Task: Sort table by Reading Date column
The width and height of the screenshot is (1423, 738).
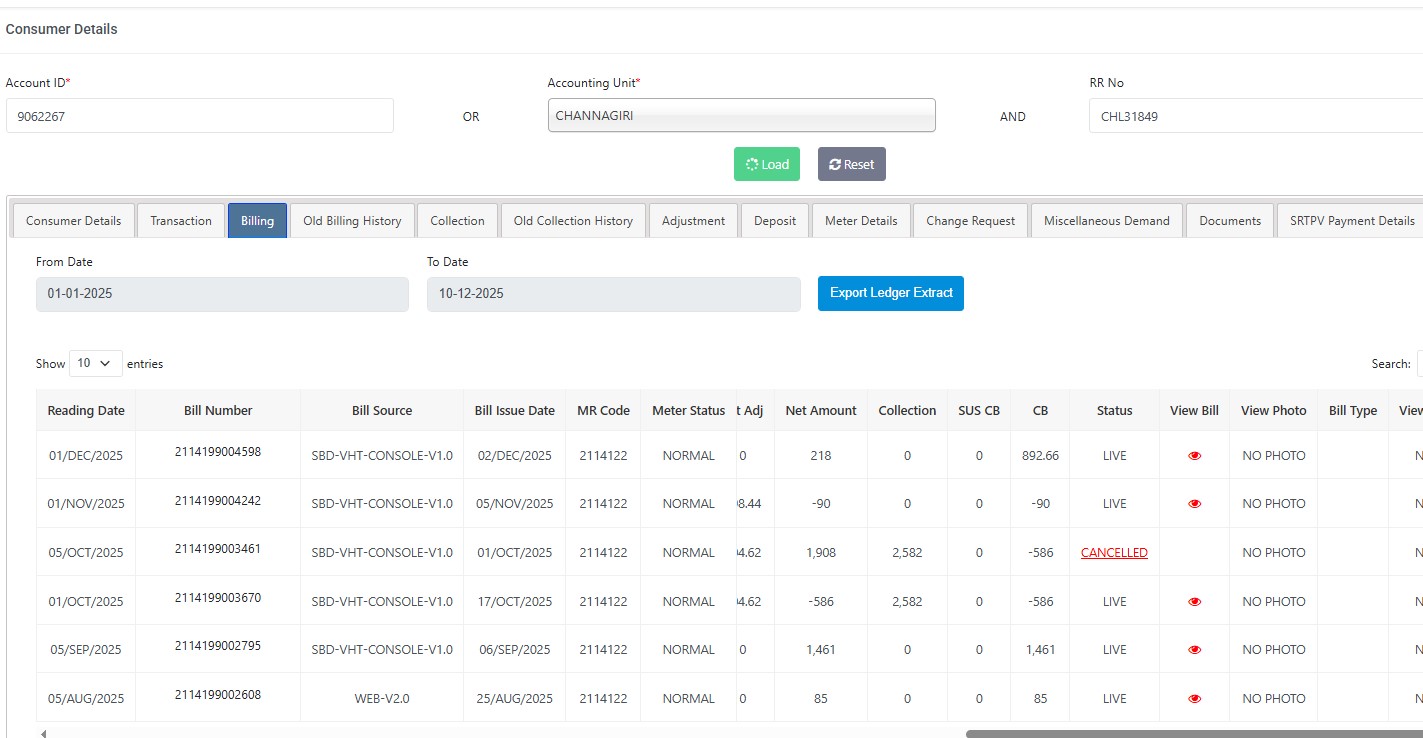Action: tap(86, 410)
